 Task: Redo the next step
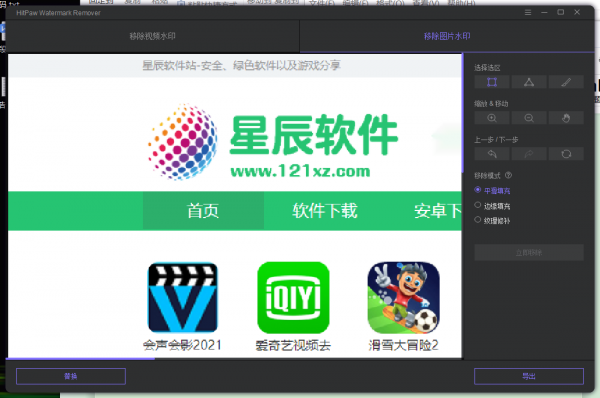[x=529, y=154]
